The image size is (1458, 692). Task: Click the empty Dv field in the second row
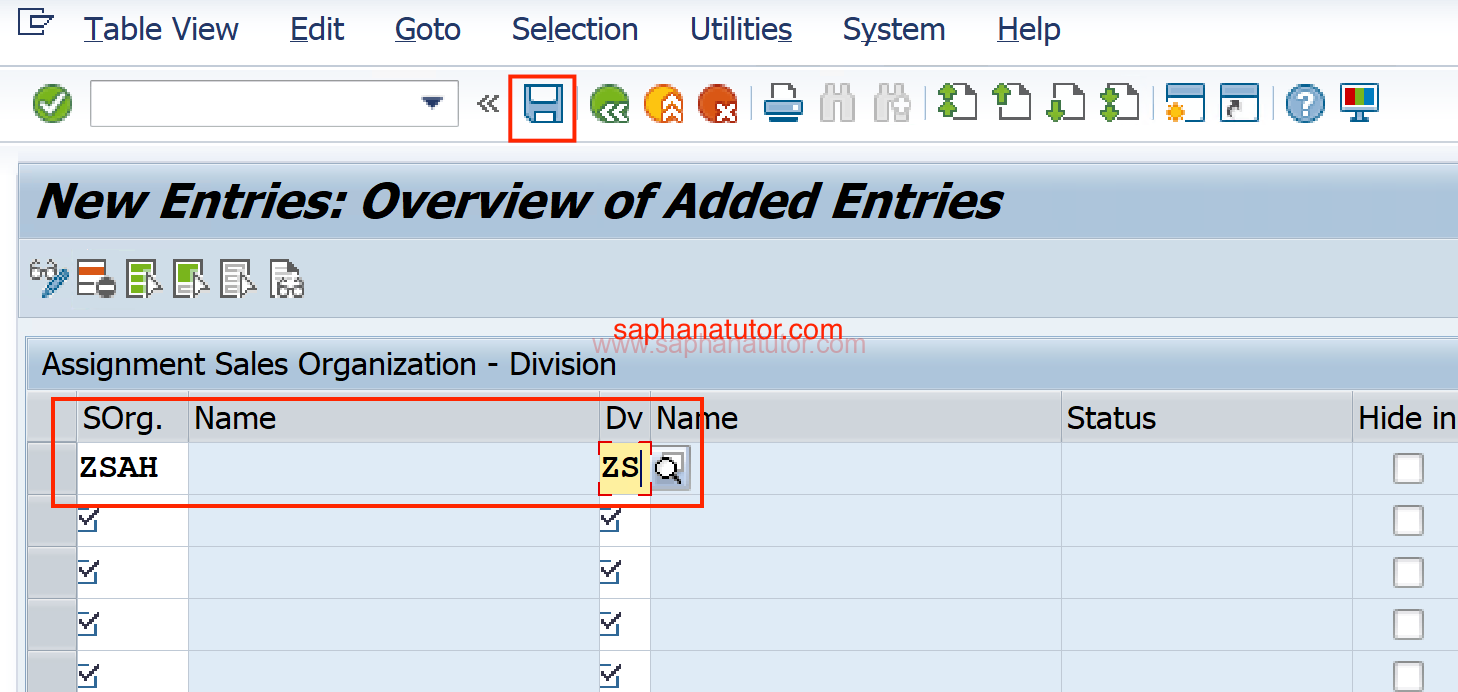[625, 521]
